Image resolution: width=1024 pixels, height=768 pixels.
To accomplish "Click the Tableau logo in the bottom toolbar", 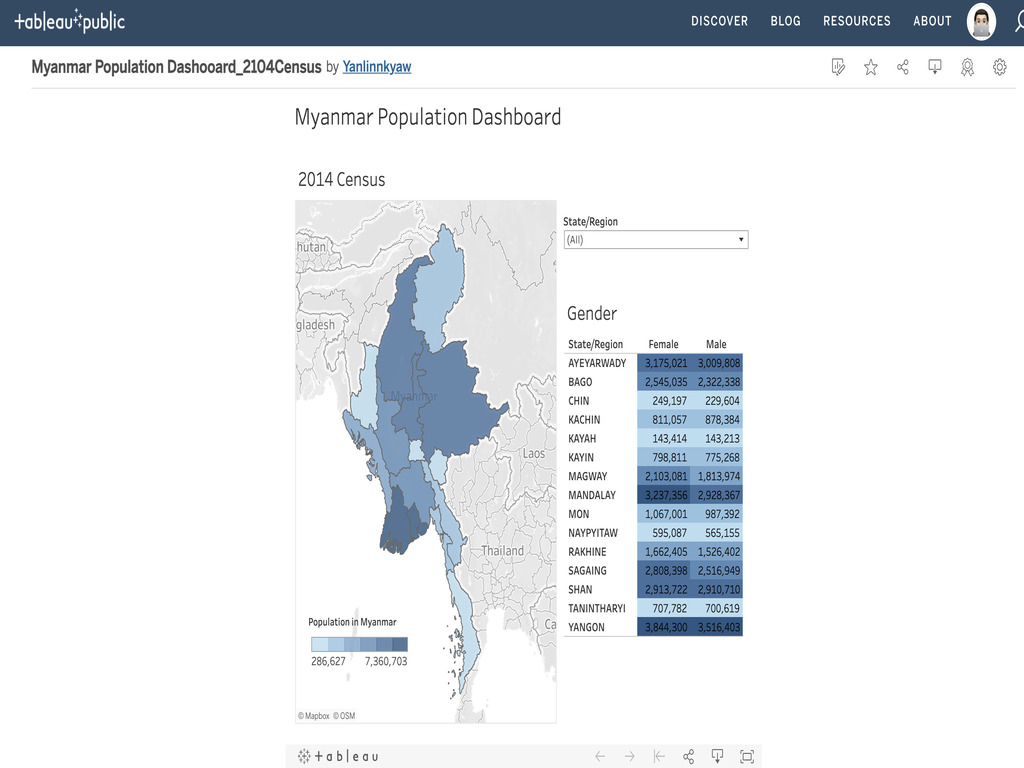I will pos(338,756).
